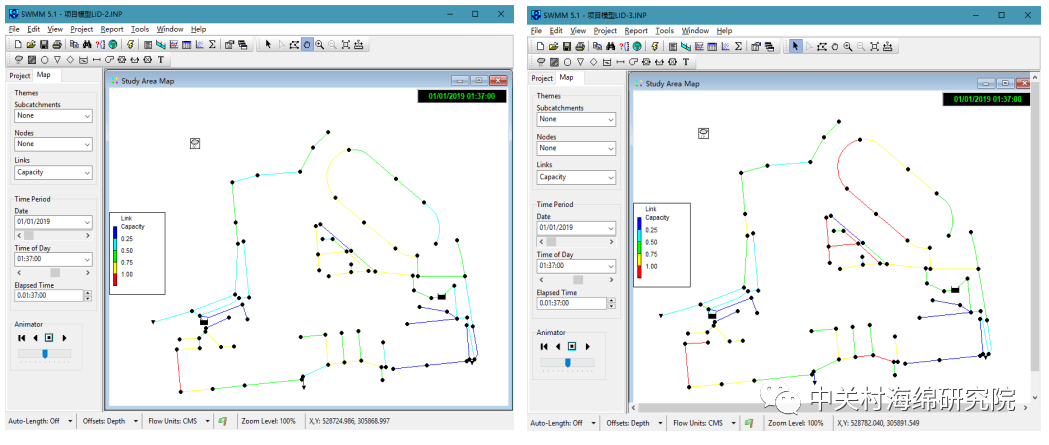Click animation speed slider in left window
Image resolution: width=1049 pixels, height=445 pixels.
point(45,353)
